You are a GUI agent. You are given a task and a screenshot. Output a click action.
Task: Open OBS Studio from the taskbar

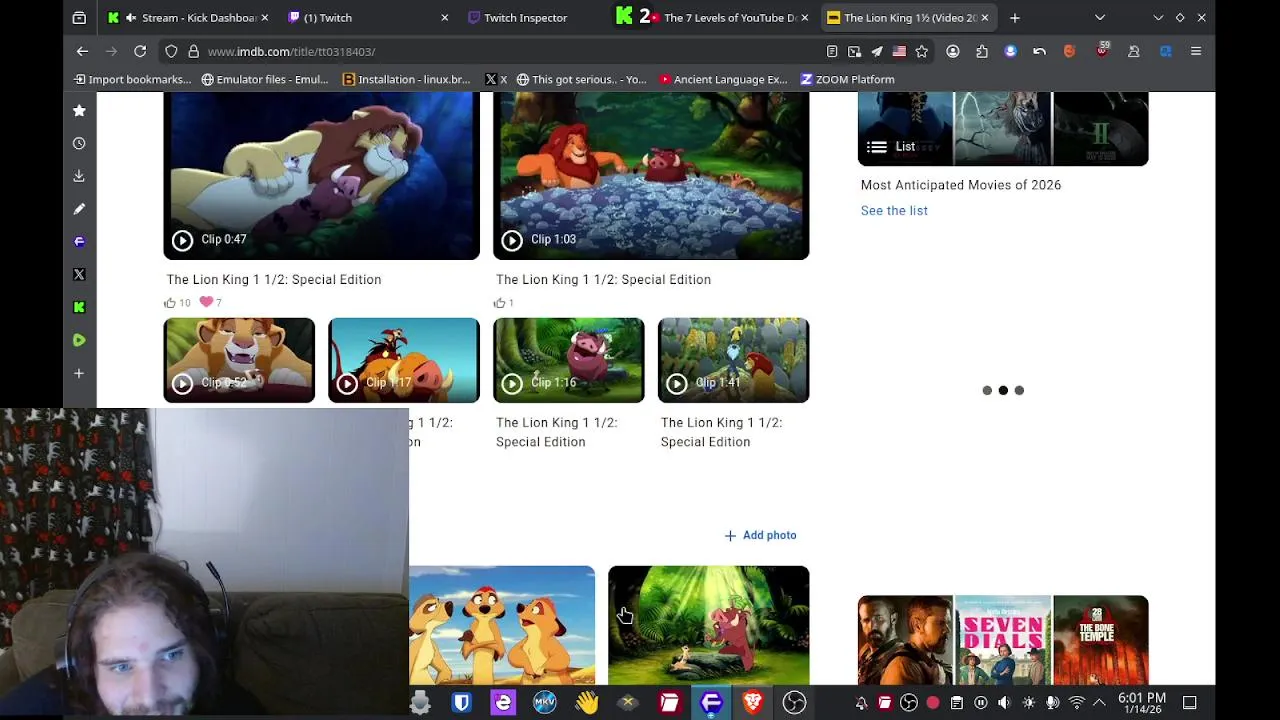794,703
